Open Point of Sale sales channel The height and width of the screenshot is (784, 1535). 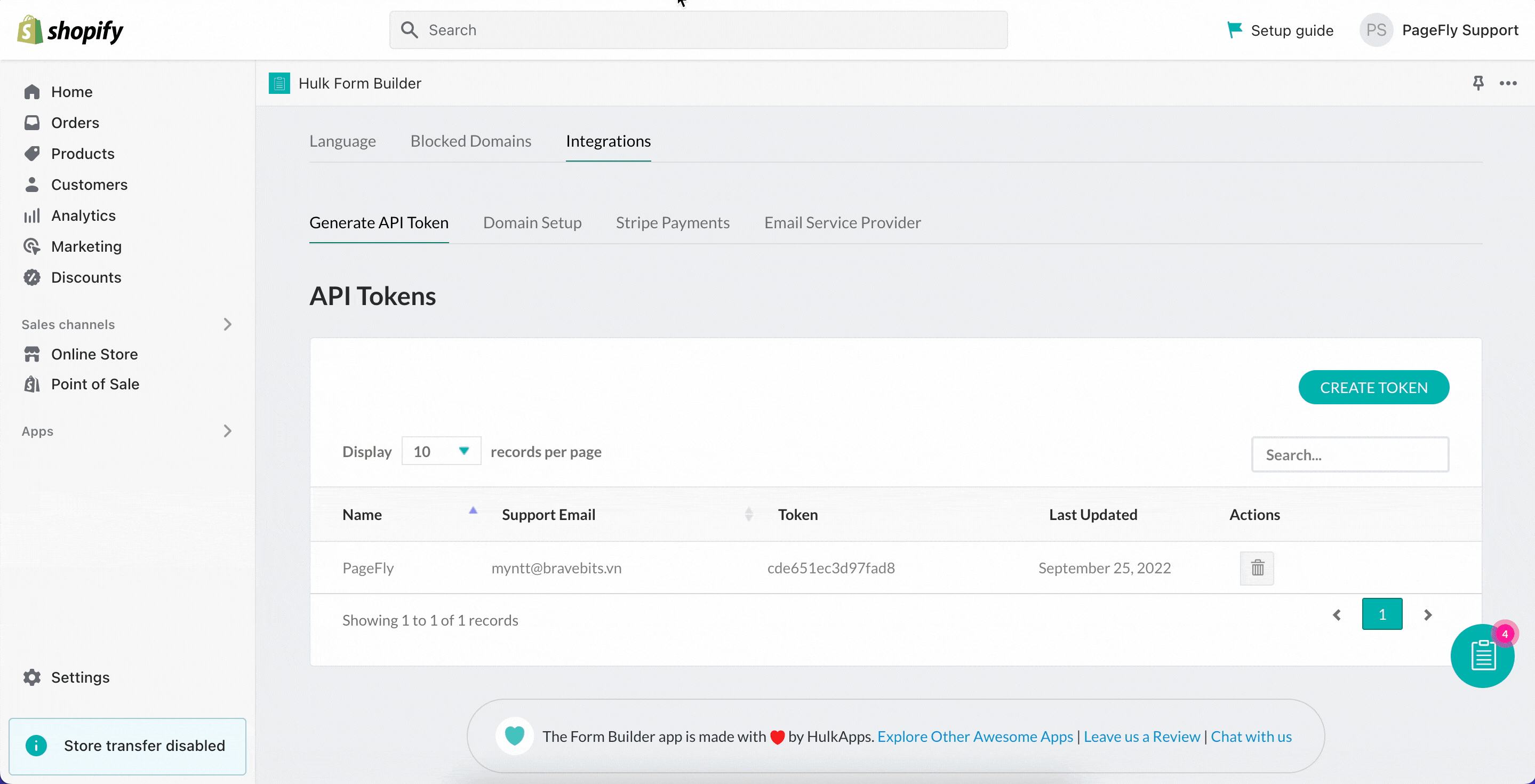(95, 384)
